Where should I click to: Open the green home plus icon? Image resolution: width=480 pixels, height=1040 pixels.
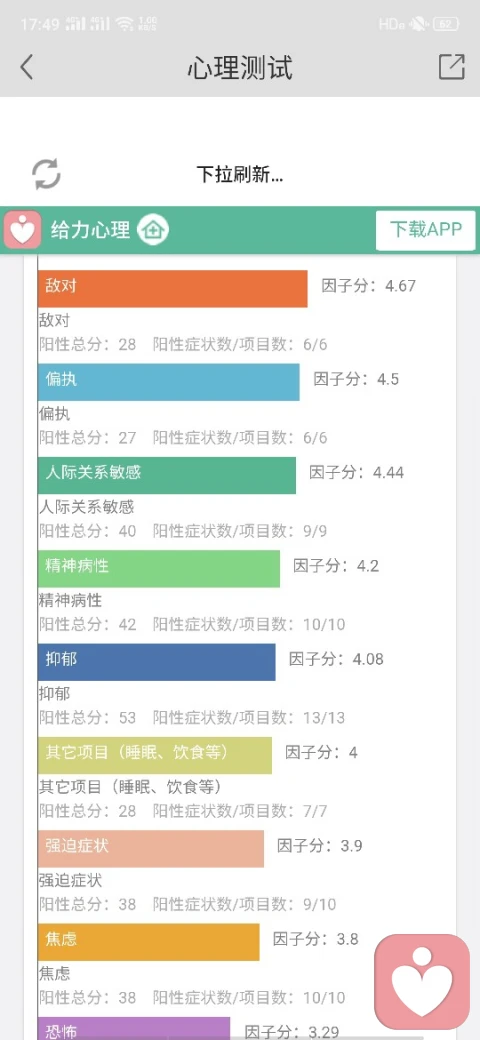(153, 230)
